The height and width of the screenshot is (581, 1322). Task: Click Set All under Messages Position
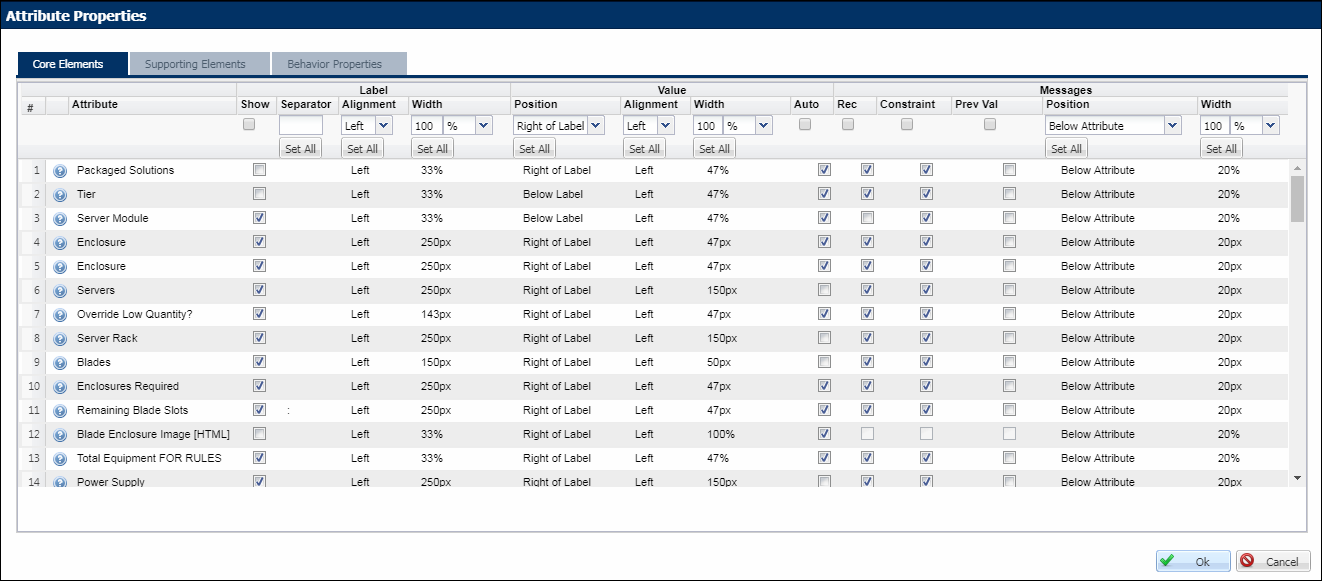1065,147
